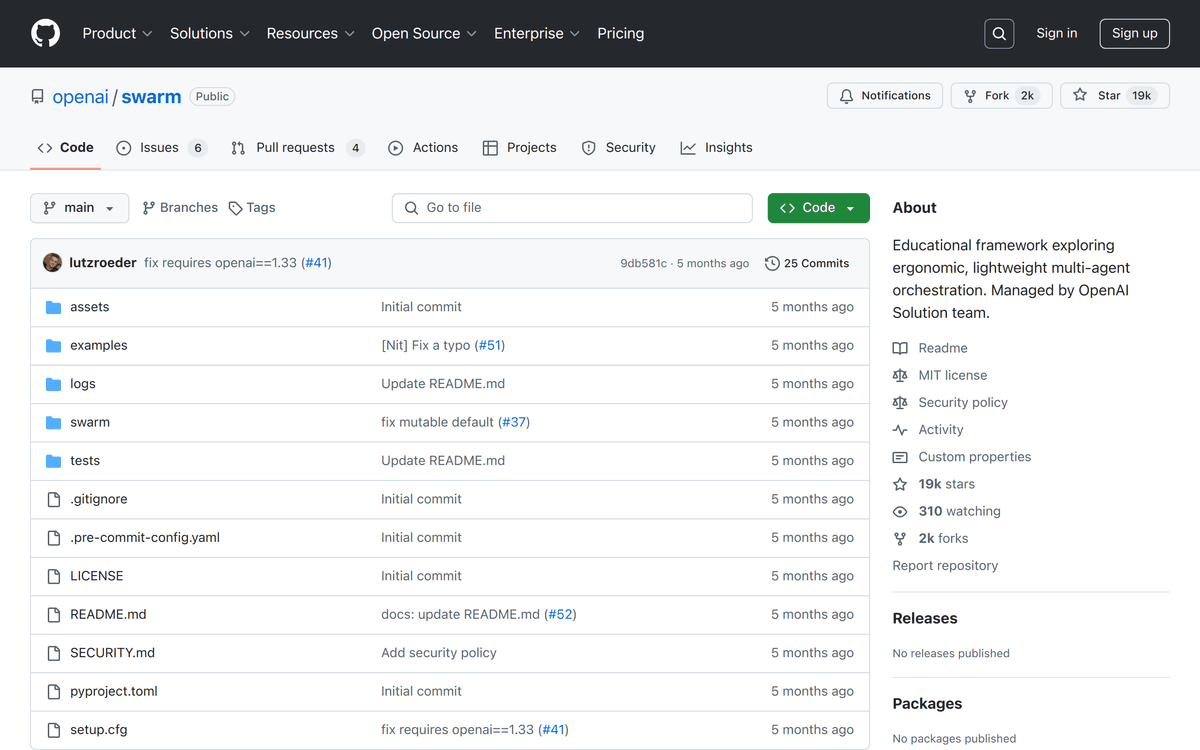Expand the green Code dropdown button
This screenshot has height=750, width=1200.
(x=818, y=208)
